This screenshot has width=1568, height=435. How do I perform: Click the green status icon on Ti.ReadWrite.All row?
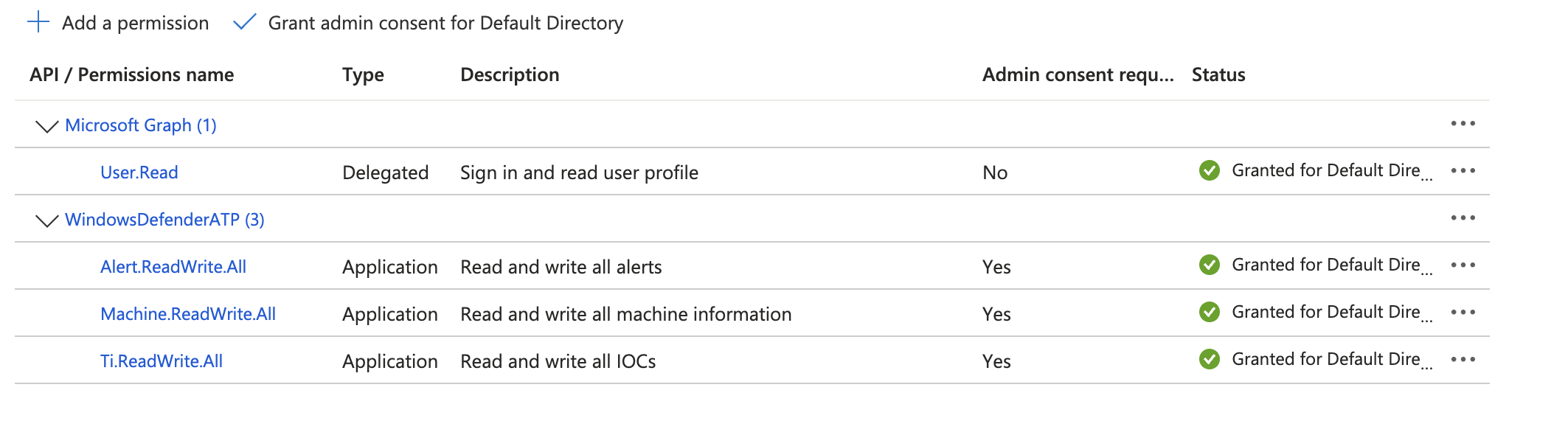pos(1208,359)
